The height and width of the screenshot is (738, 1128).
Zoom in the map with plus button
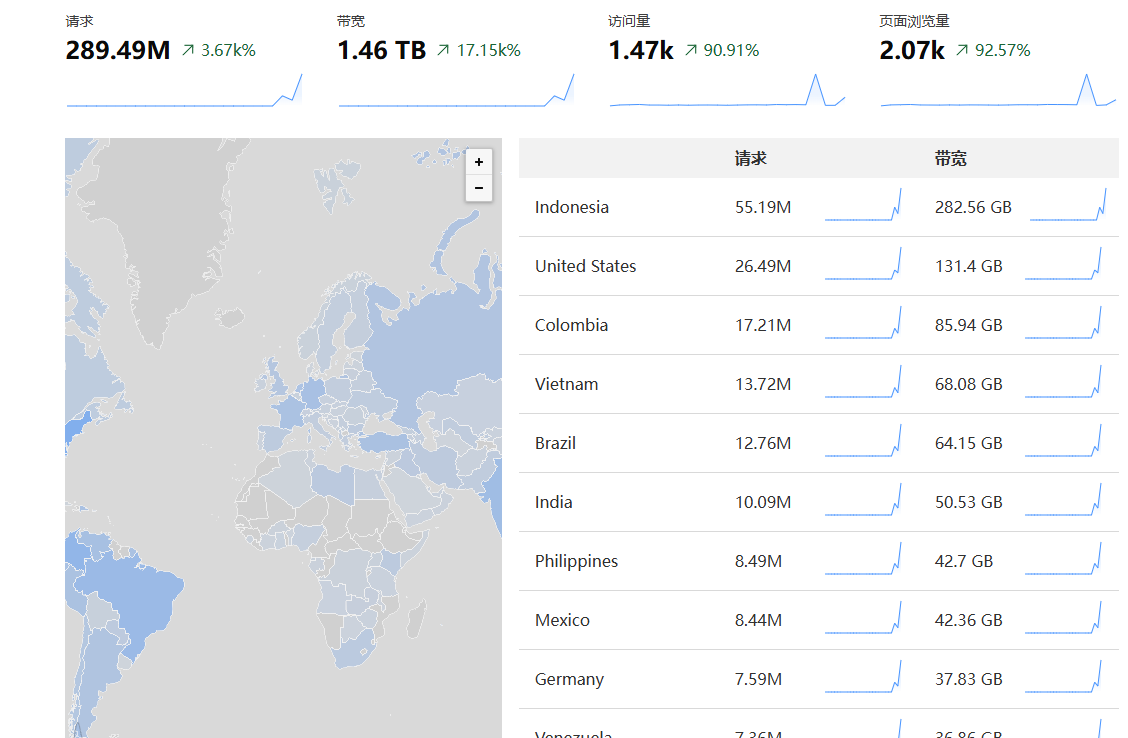[x=479, y=162]
